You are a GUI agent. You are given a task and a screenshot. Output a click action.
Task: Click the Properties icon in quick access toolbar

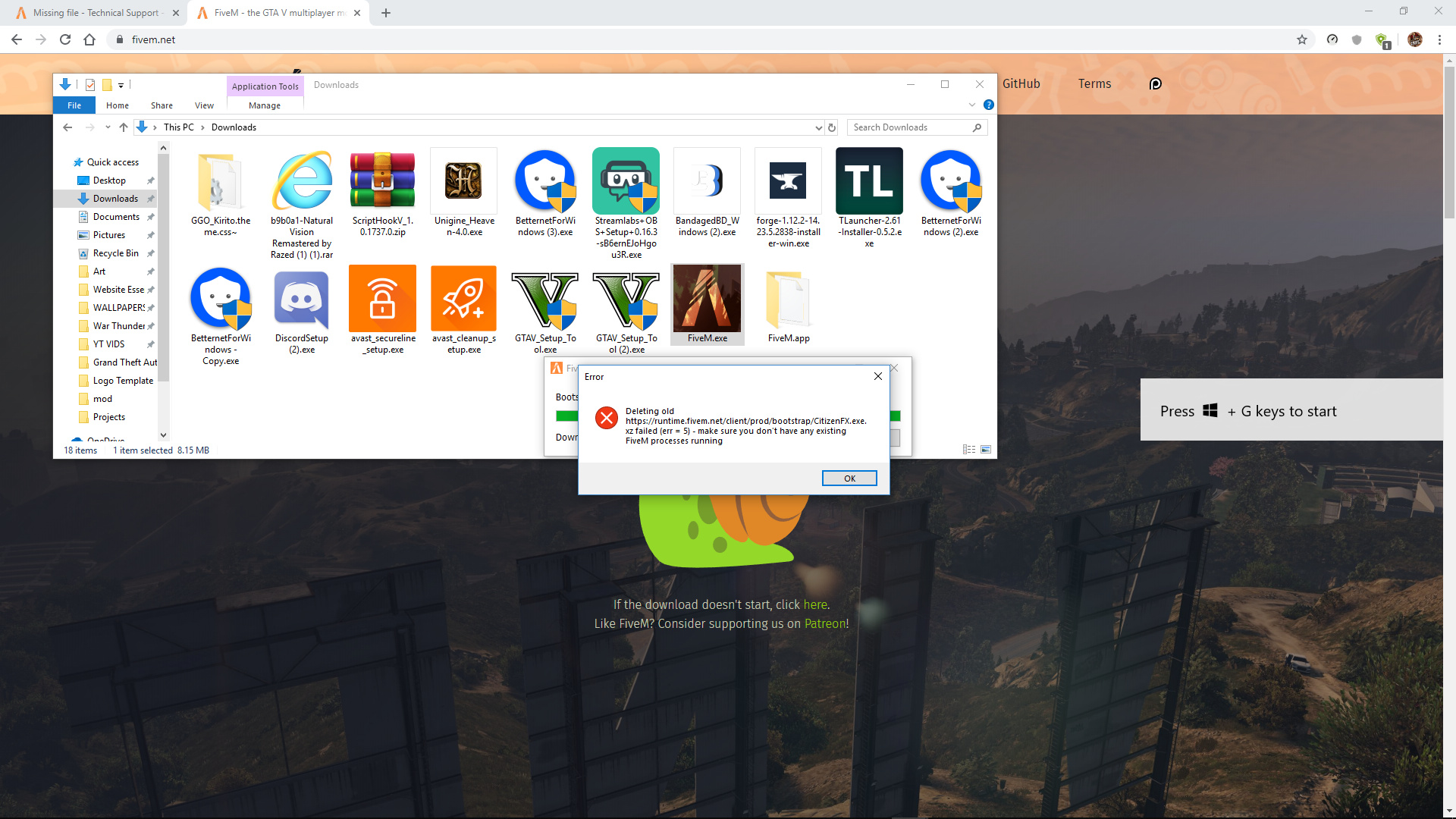click(x=89, y=84)
